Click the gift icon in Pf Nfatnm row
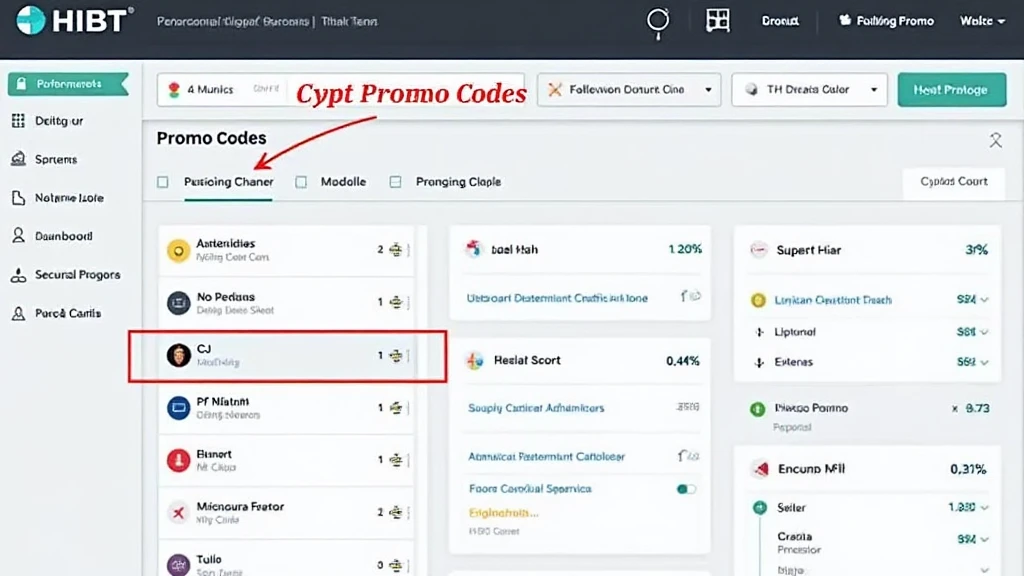The height and width of the screenshot is (576, 1024). 396,408
